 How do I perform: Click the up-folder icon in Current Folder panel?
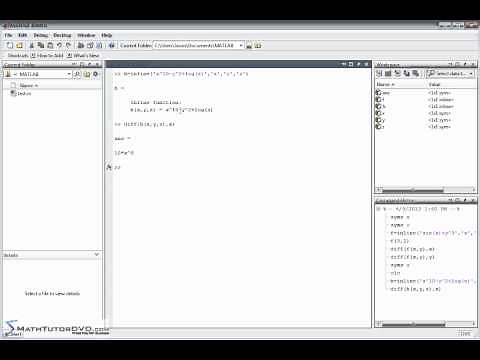click(x=87, y=74)
